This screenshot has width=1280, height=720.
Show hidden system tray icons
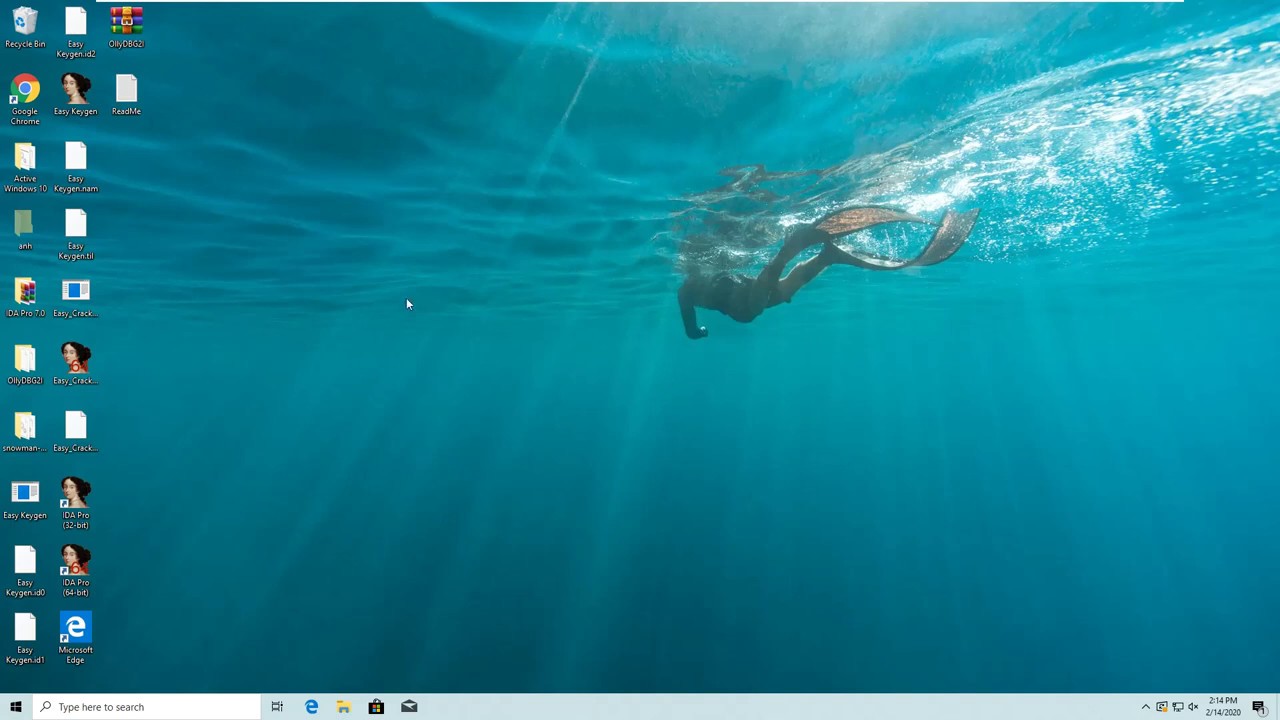click(x=1146, y=707)
